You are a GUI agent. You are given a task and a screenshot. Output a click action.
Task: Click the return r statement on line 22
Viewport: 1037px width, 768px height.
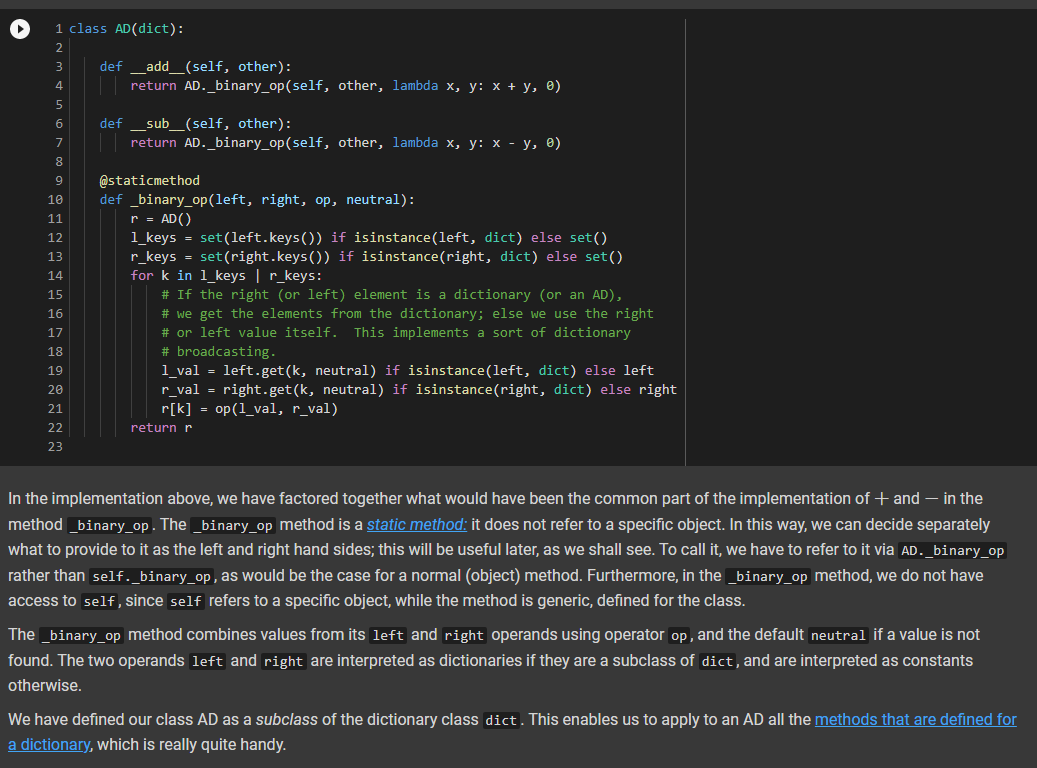coord(160,427)
